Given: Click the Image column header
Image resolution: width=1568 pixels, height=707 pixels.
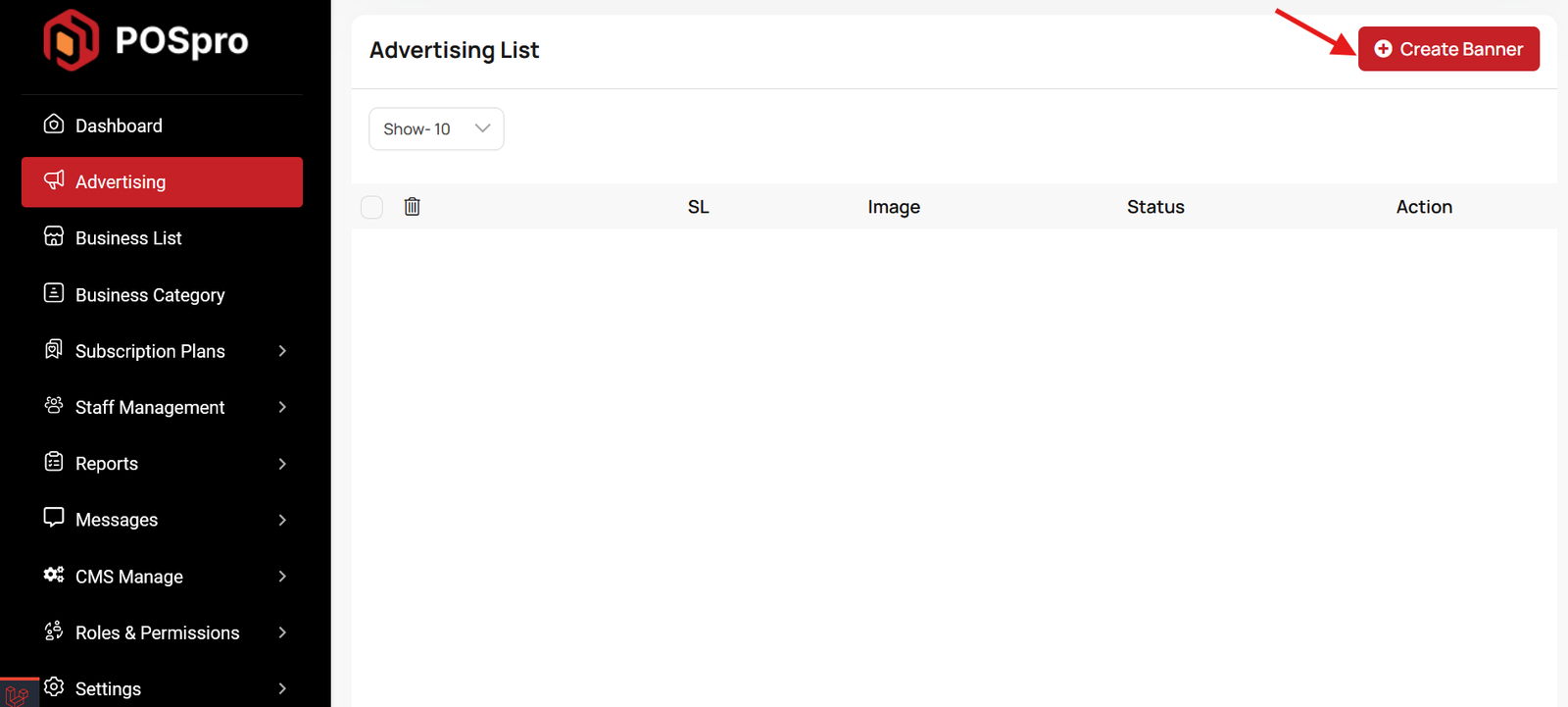Looking at the screenshot, I should (893, 207).
